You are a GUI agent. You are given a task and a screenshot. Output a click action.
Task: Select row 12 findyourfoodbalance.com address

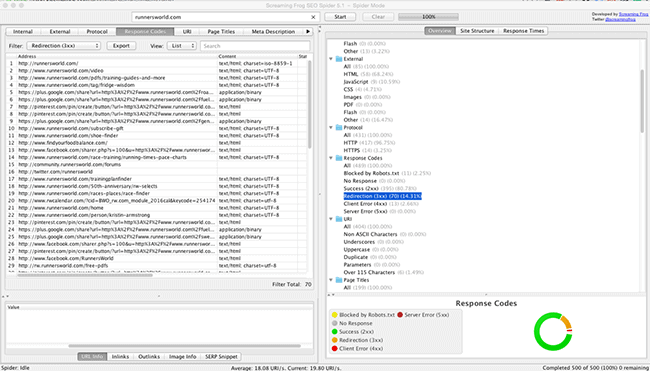pyautogui.click(x=63, y=143)
